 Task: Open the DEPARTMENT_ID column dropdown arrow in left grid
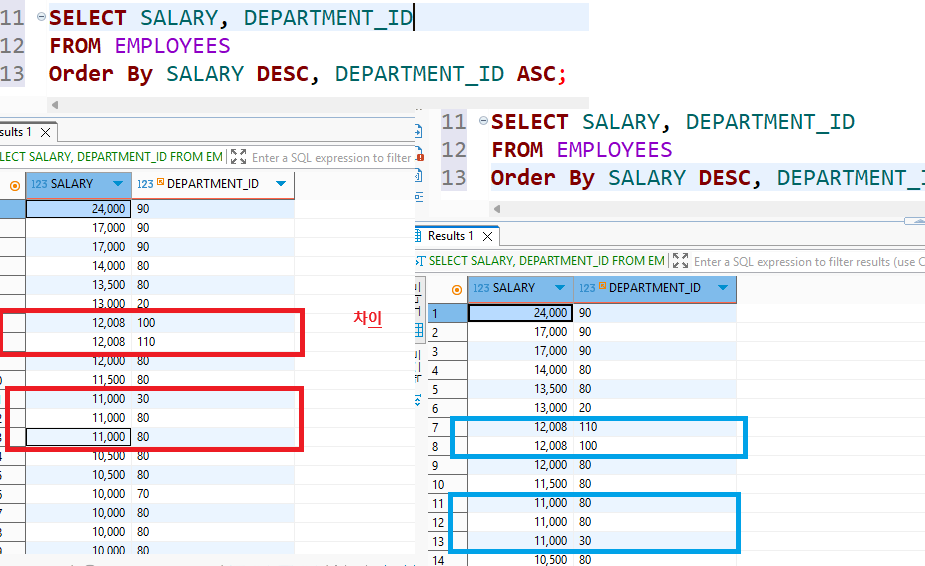(x=281, y=184)
